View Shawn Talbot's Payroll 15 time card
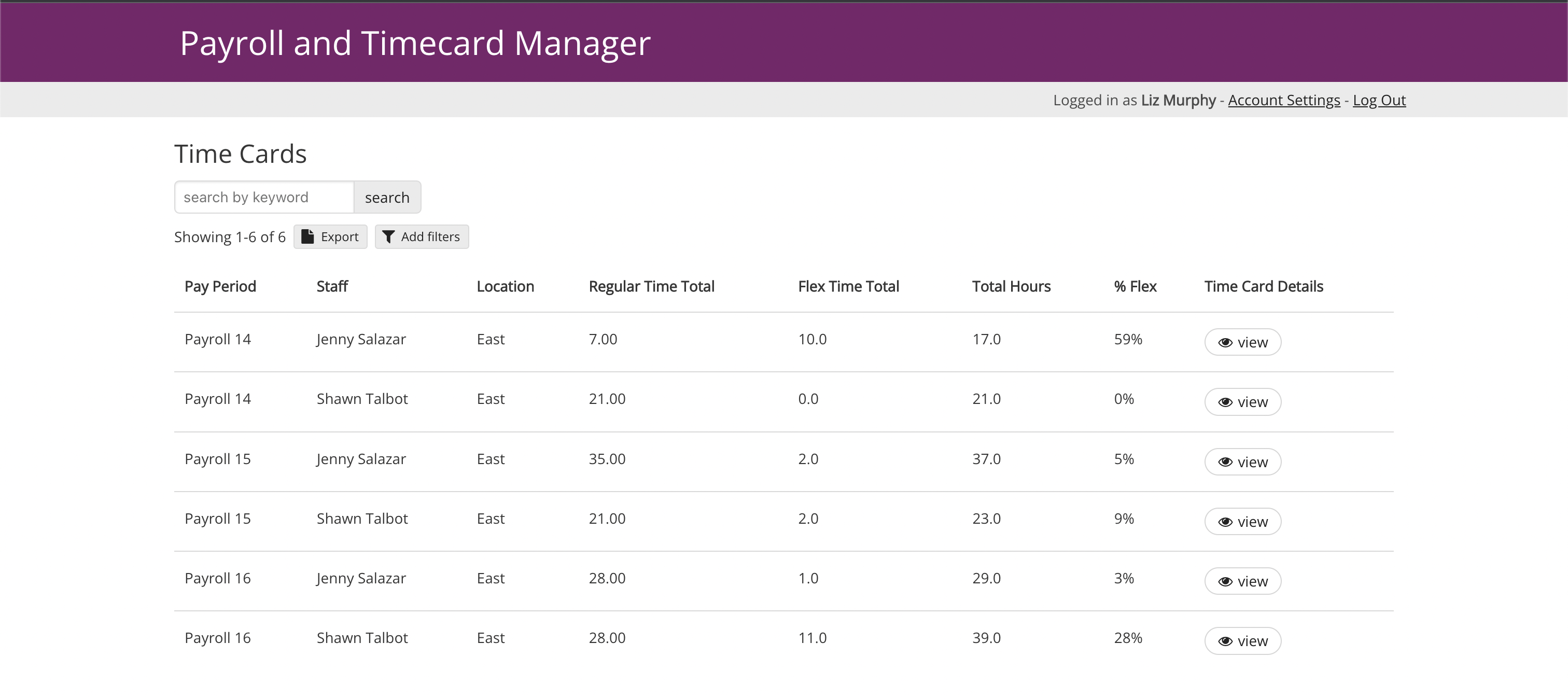The height and width of the screenshot is (699, 1568). 1242,522
